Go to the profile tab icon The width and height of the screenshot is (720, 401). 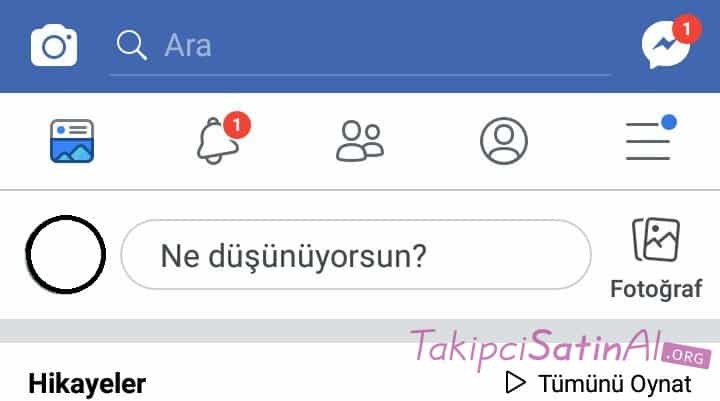pyautogui.click(x=504, y=141)
